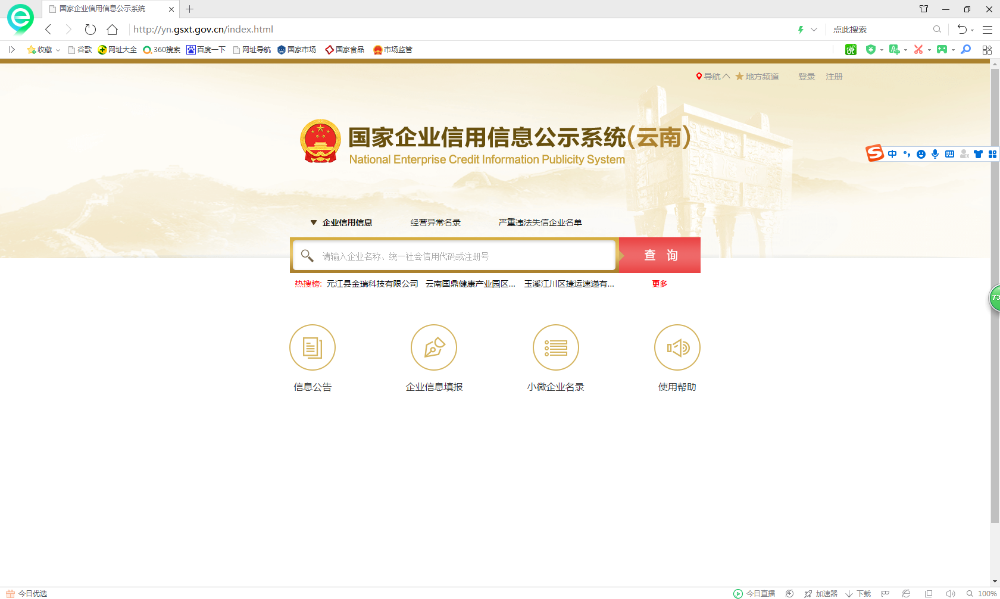Select the screenshot scissors tool in the toolbar

tap(918, 50)
